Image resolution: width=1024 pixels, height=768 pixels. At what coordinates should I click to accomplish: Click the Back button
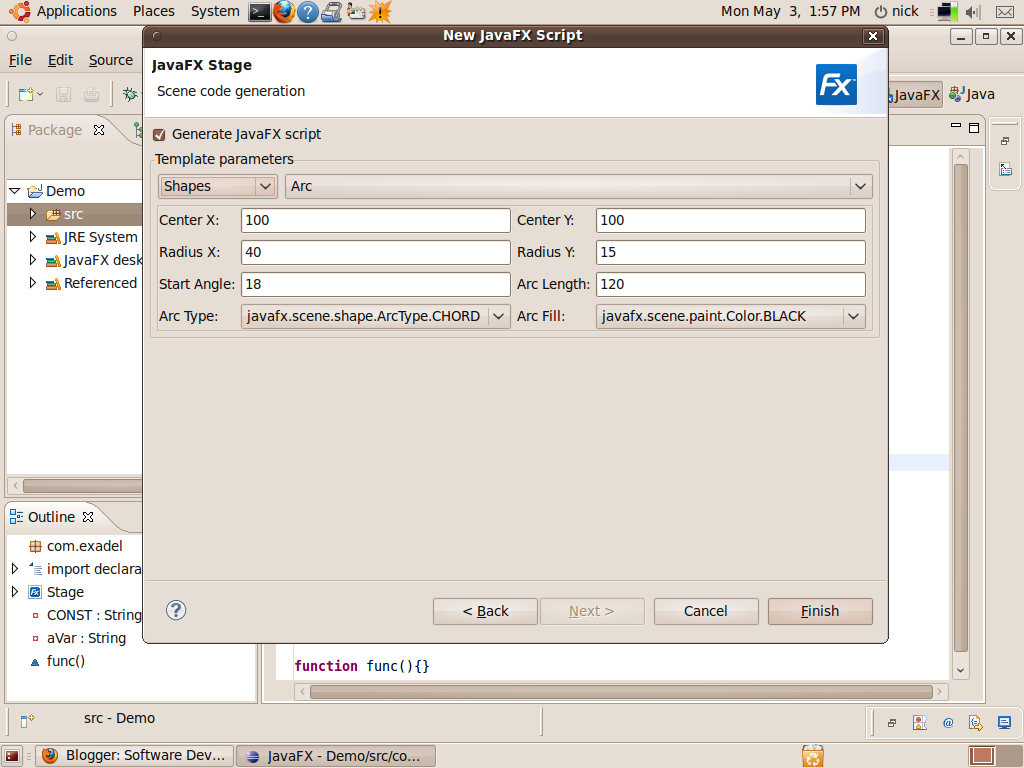485,611
